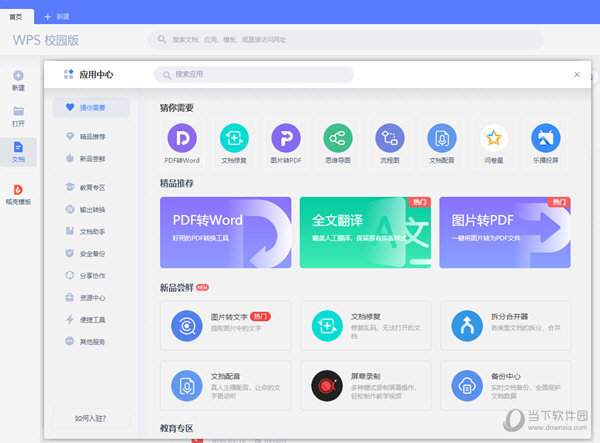Open the 乐播投屏 screen cast icon

(546, 138)
